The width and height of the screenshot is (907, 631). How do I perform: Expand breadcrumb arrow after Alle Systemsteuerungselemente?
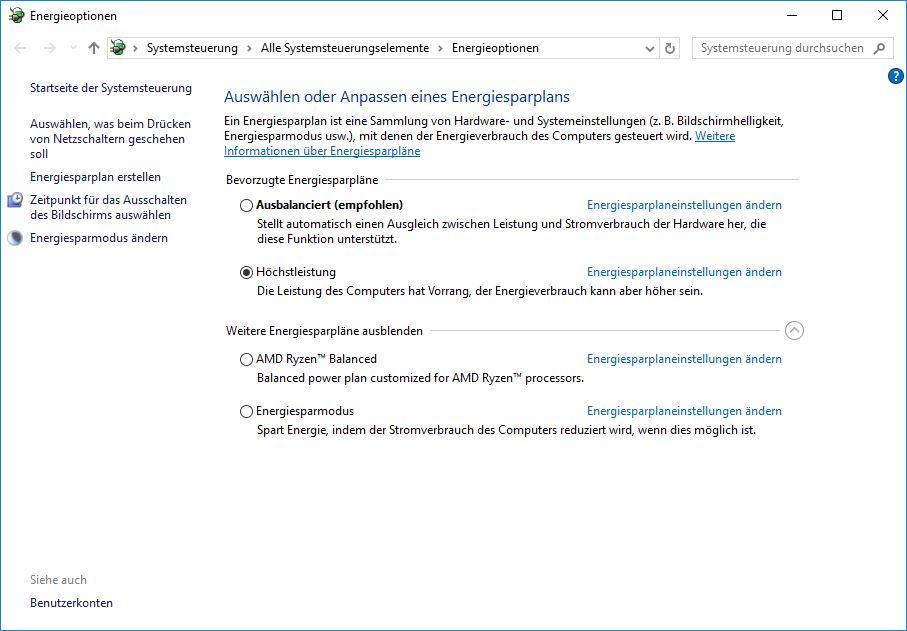pyautogui.click(x=440, y=48)
